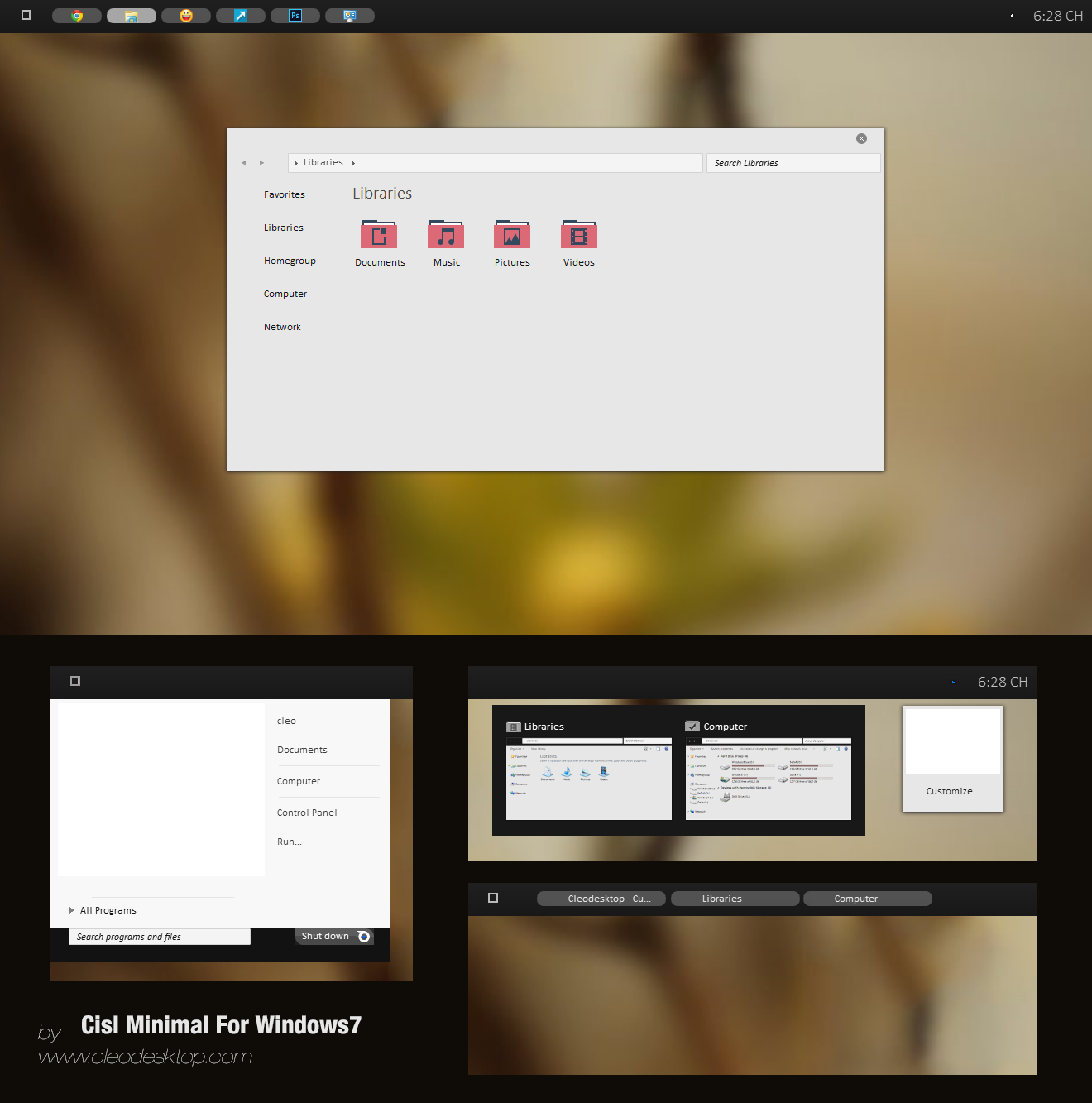Open the Shut down options arrow

point(364,937)
